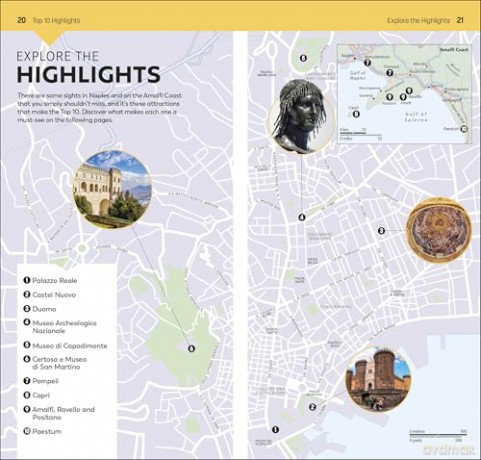Click map marker 3 beside the dome fresco
The image size is (481, 460).
tap(381, 230)
